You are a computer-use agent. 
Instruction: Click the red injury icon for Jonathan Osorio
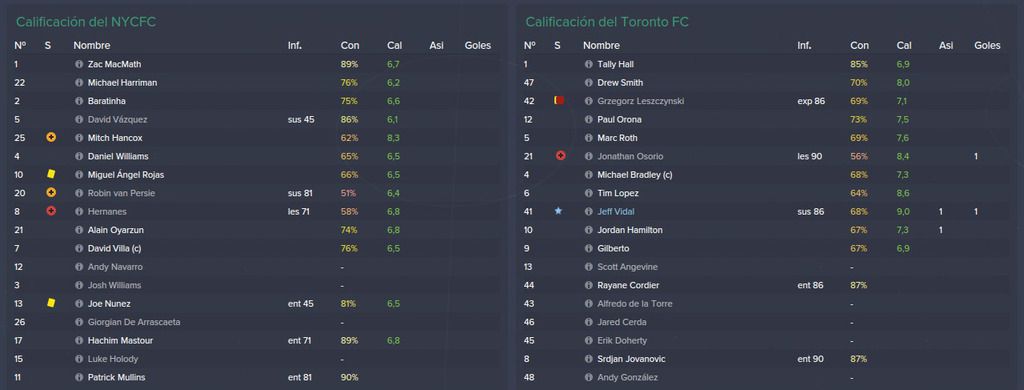pyautogui.click(x=560, y=156)
